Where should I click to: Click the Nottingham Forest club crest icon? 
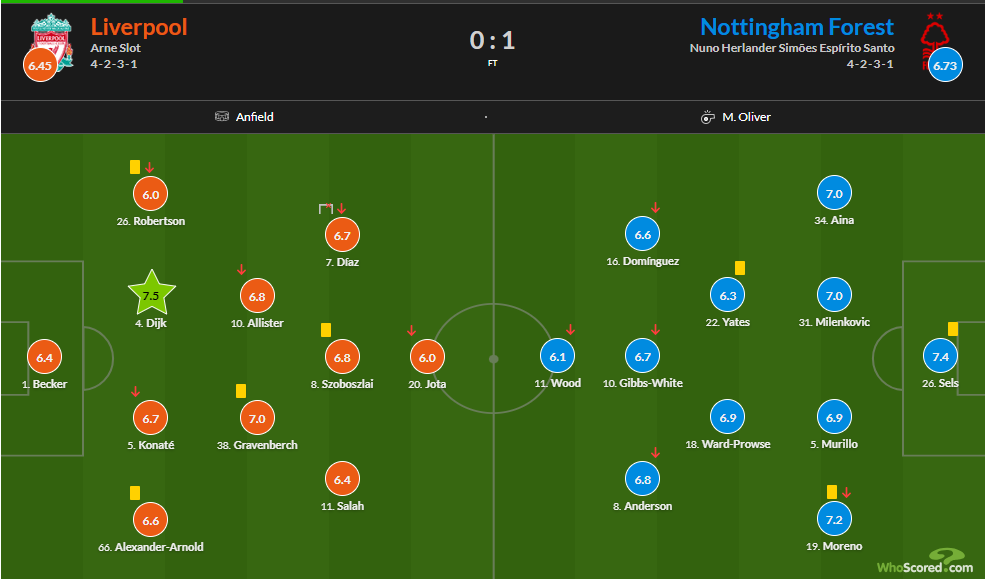(x=935, y=39)
